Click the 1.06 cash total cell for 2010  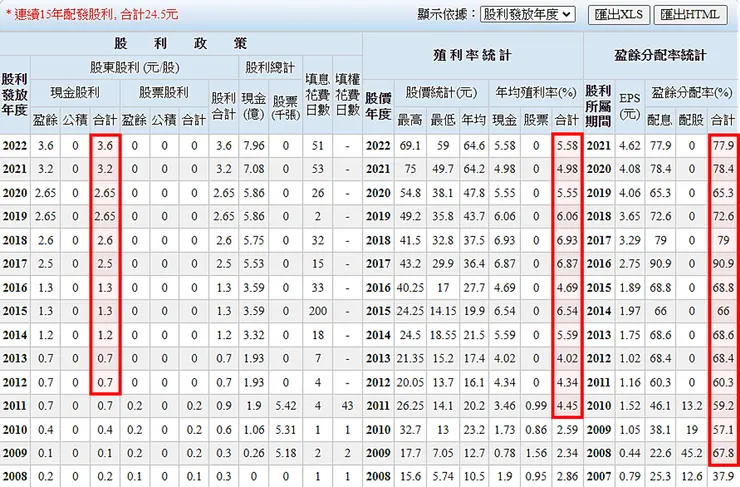tap(253, 429)
